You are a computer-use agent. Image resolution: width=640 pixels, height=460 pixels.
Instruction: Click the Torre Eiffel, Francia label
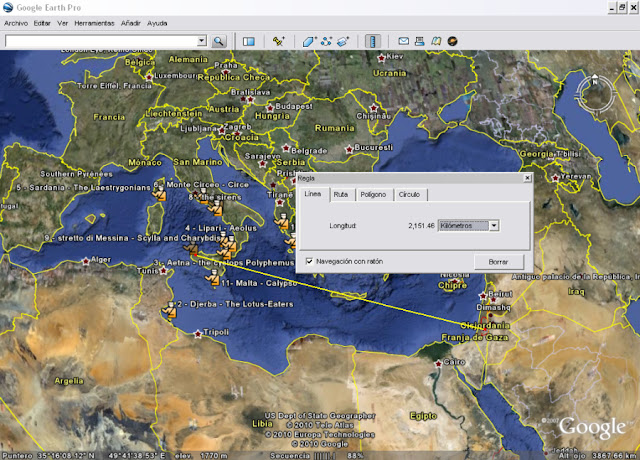pyautogui.click(x=114, y=86)
